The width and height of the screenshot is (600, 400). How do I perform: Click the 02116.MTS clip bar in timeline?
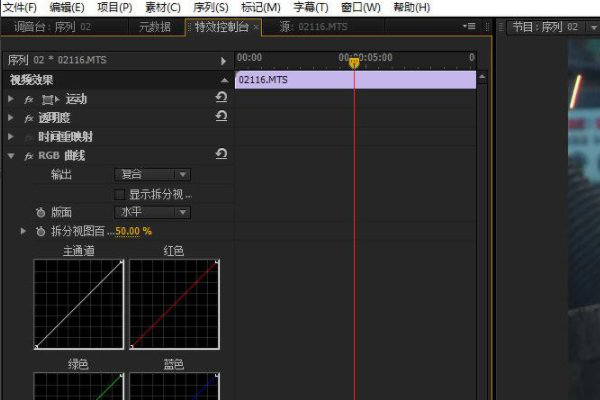(x=355, y=80)
